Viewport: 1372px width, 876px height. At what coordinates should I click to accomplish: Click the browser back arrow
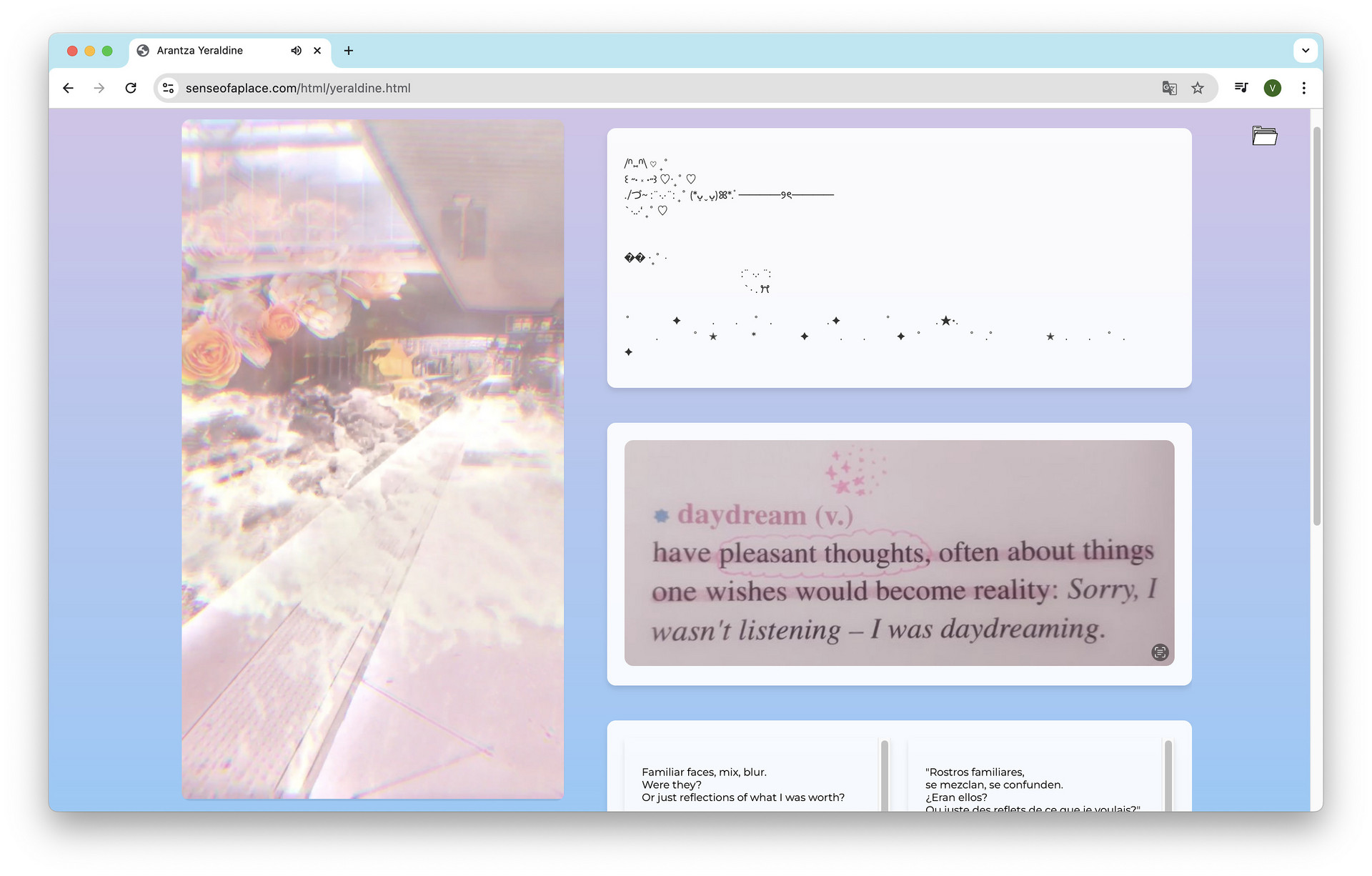(68, 88)
